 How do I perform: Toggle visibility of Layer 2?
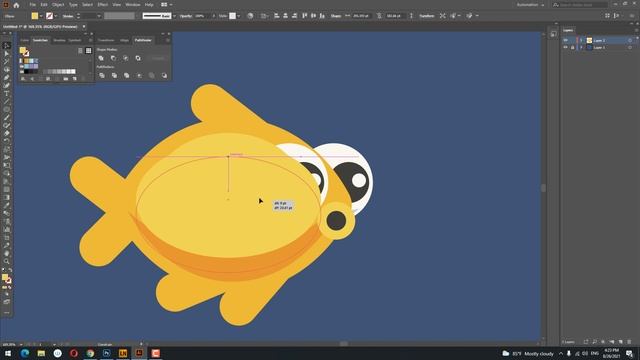coord(566,40)
